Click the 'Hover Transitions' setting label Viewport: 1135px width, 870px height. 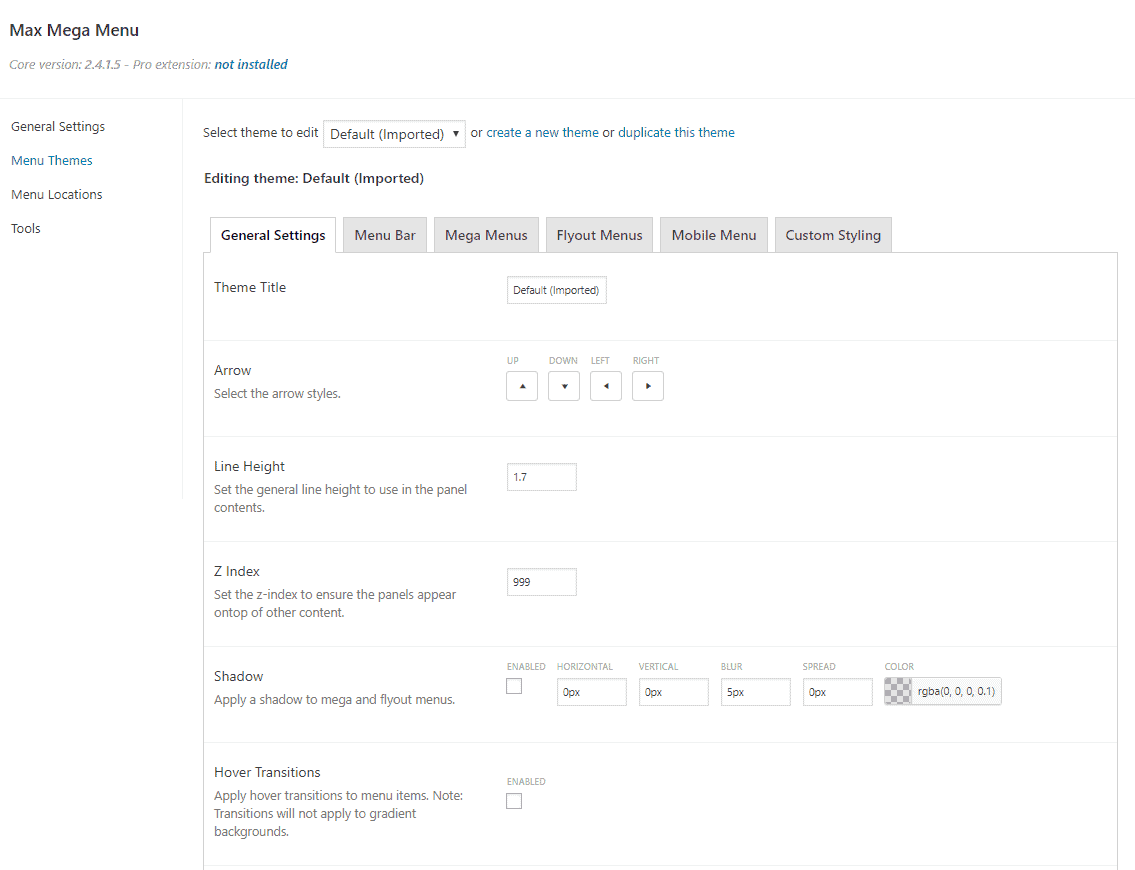click(267, 772)
